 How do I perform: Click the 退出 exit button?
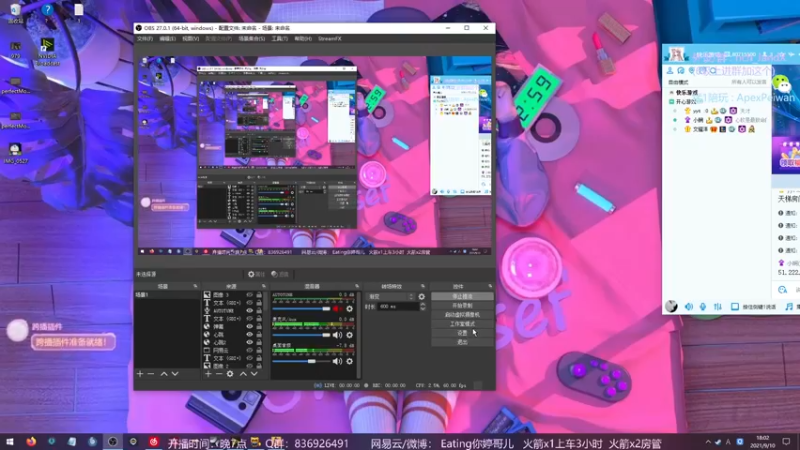point(462,342)
